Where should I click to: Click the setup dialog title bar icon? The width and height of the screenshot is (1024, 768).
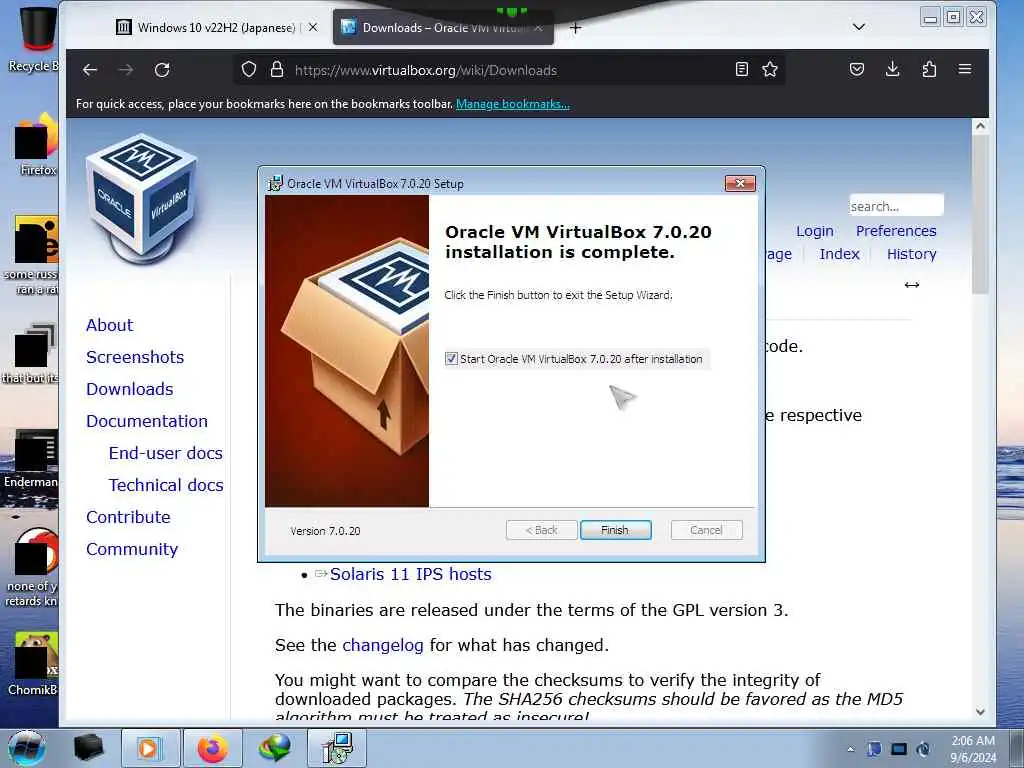coord(276,184)
